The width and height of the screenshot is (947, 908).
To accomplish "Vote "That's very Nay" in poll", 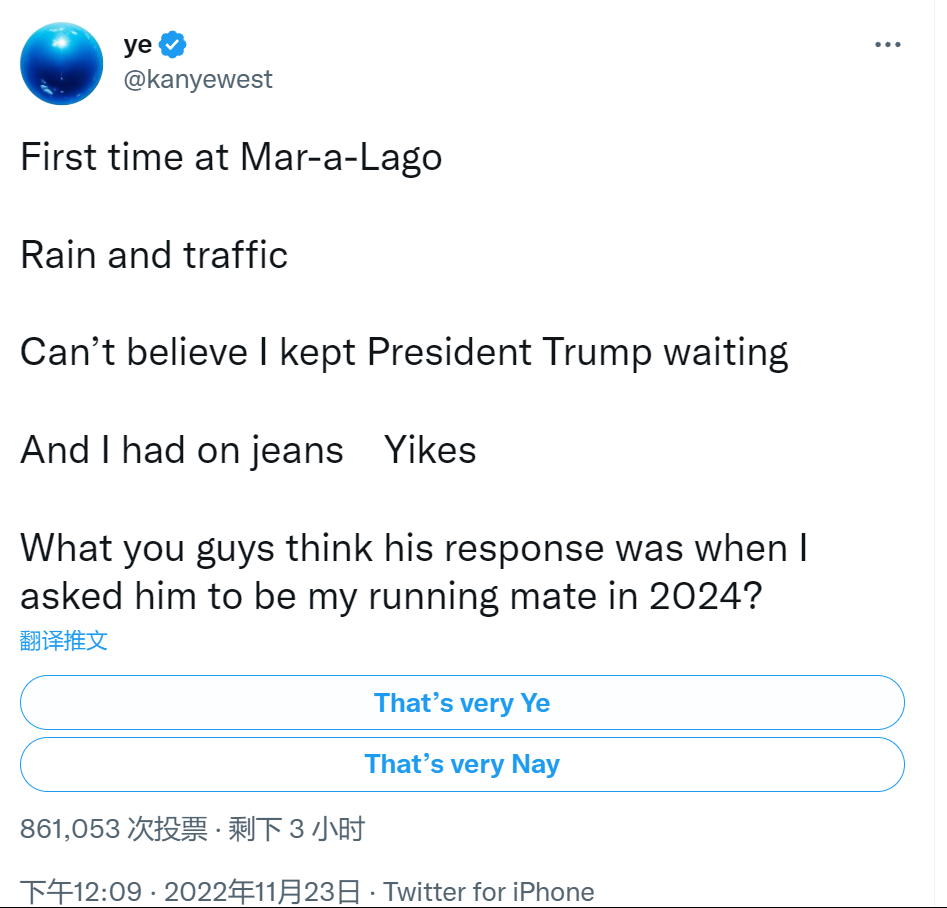I will point(462,765).
